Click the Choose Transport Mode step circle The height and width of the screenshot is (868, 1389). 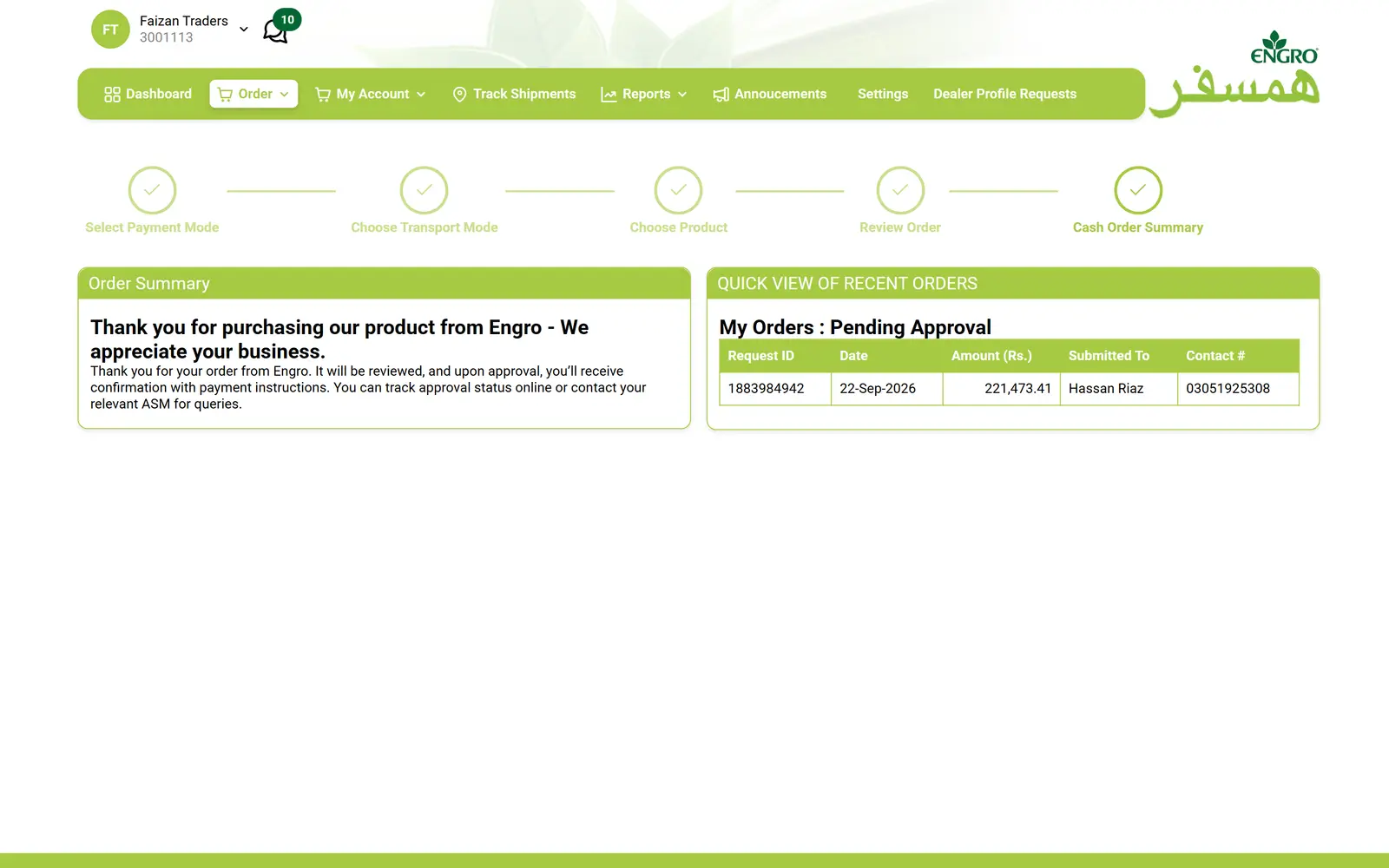coord(424,190)
